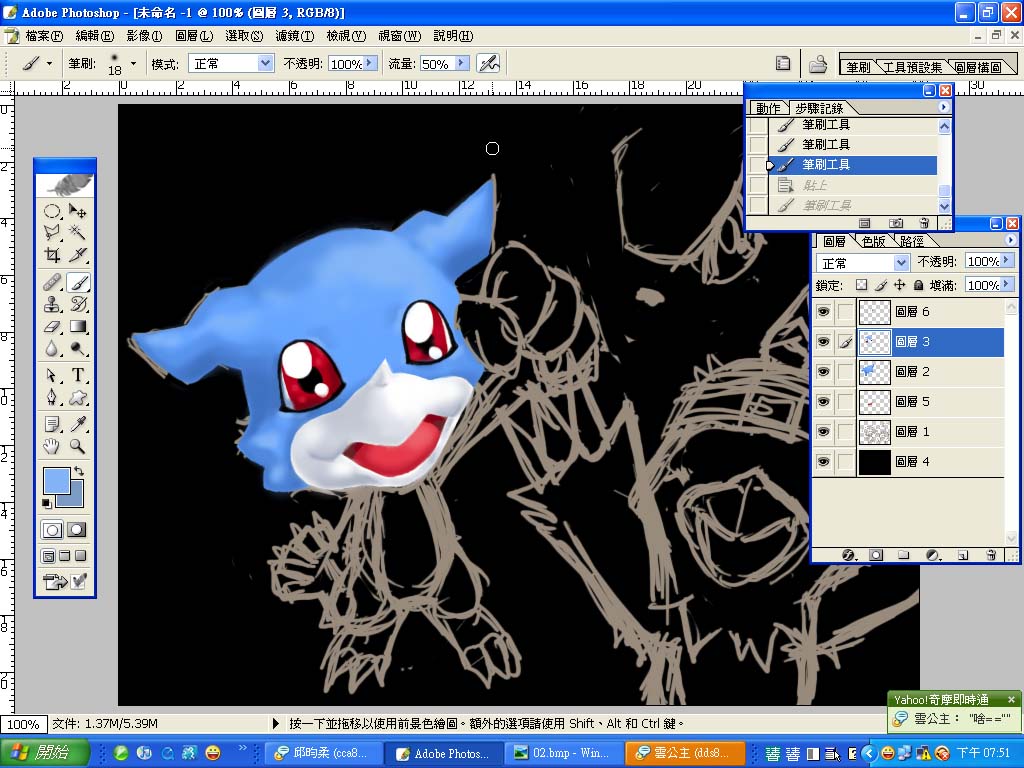Open brush 不透明 slider arrow in options bar

(370, 63)
